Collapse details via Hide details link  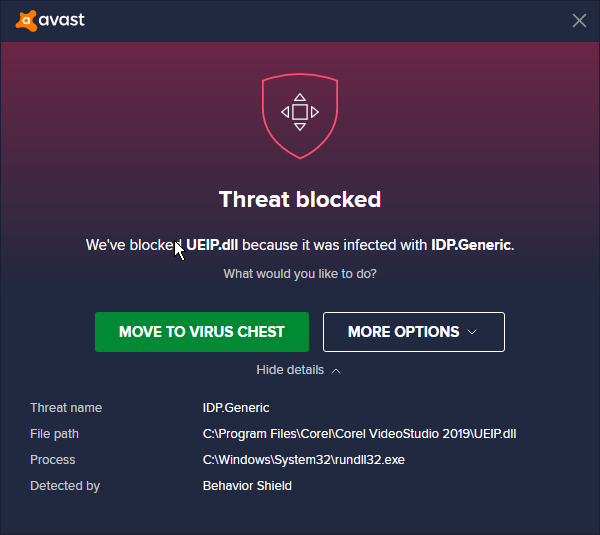290,370
